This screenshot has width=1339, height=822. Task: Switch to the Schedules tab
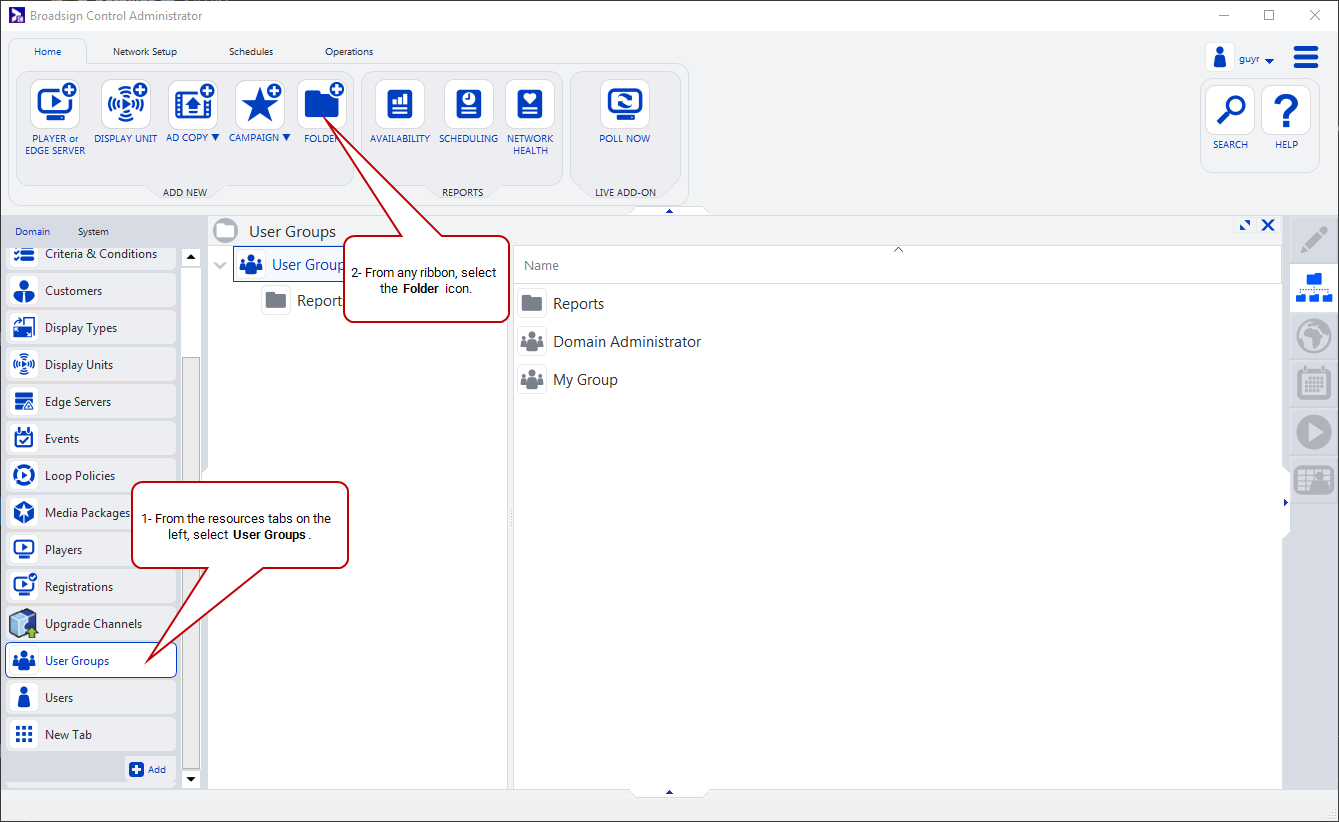[x=251, y=52]
